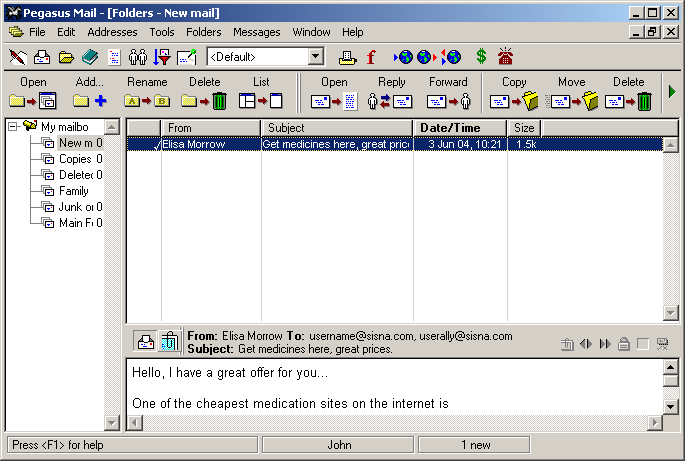This screenshot has height=461, width=685.
Task: Click the red telephone icon
Action: coord(506,57)
